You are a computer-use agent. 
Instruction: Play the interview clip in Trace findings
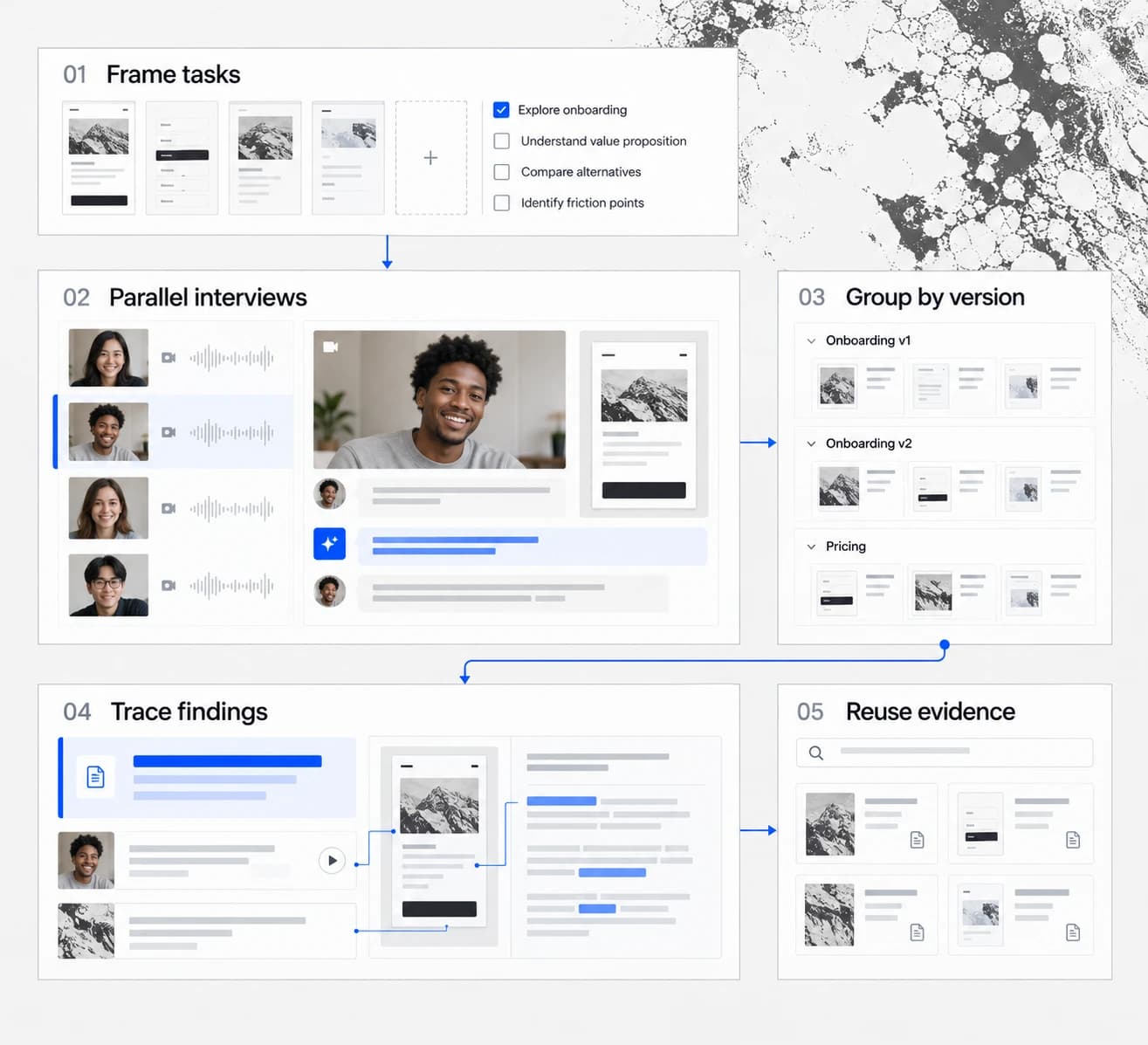(x=332, y=861)
